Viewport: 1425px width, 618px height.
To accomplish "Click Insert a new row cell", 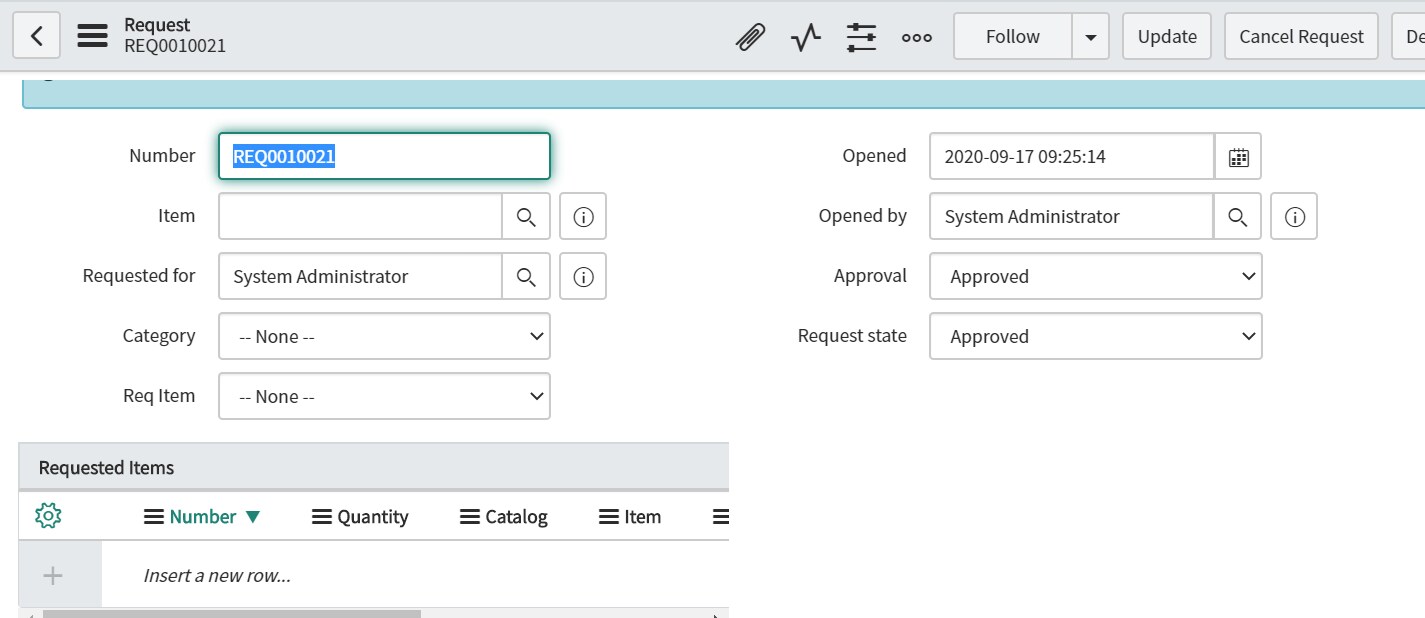I will 217,575.
